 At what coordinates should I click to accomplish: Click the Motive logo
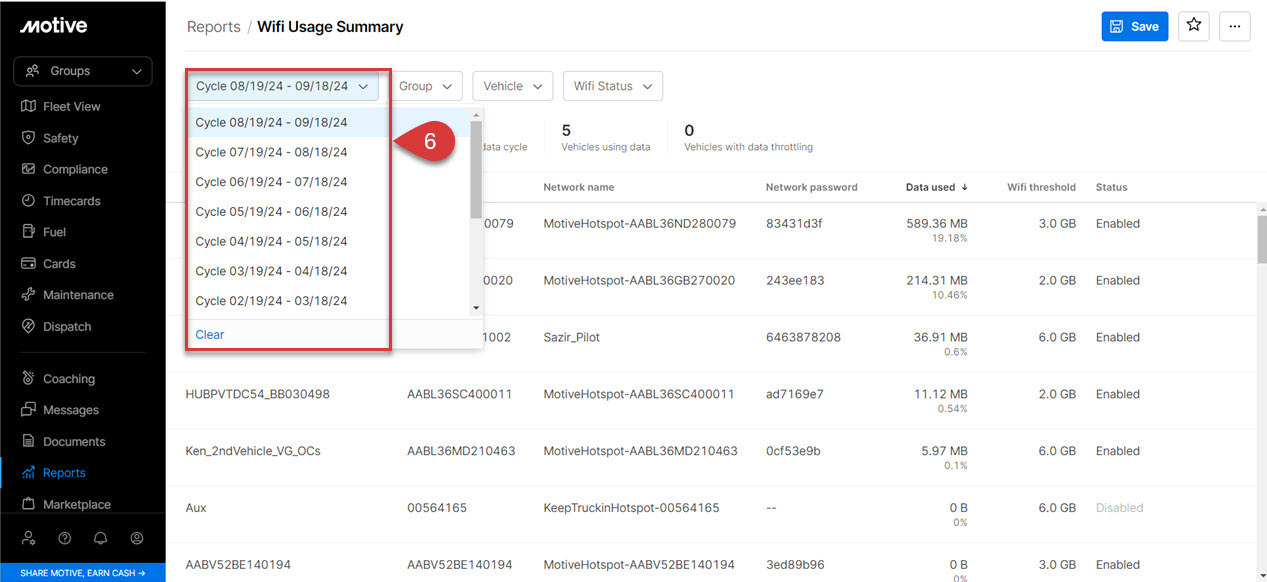[x=53, y=26]
